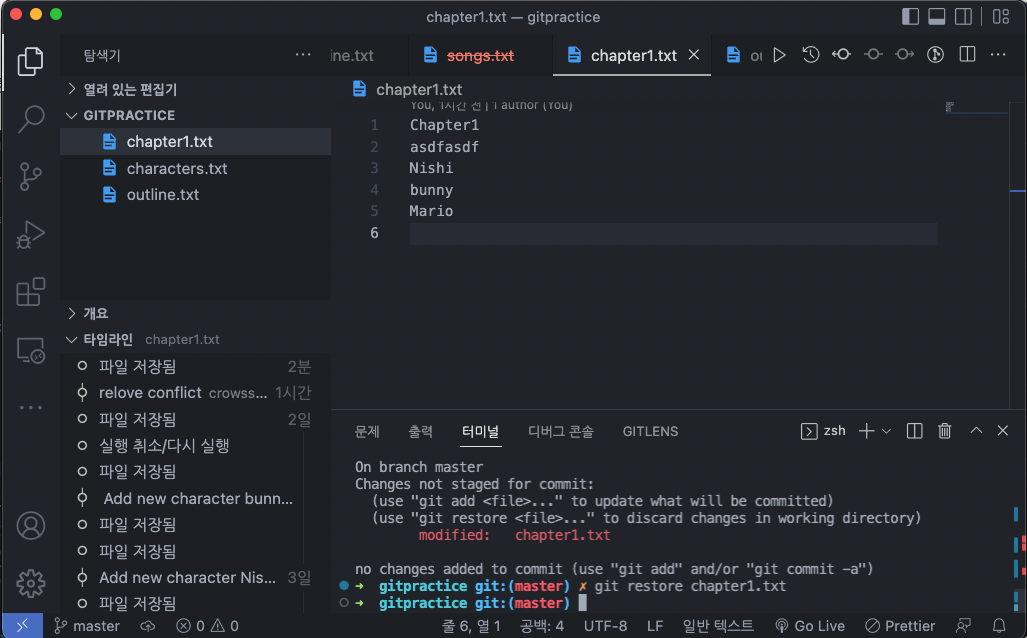1027x638 pixels.
Task: Open new terminal profile dropdown arrow
Action: 886,431
